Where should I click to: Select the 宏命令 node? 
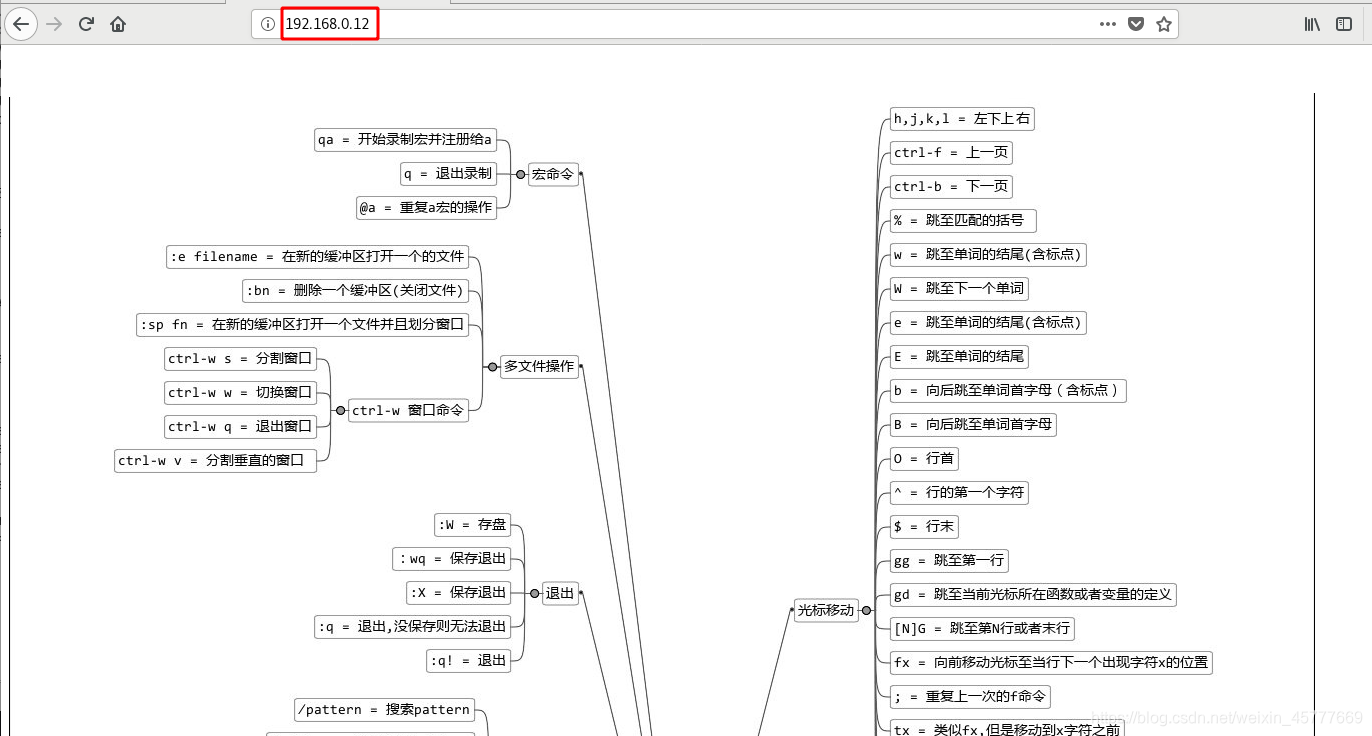click(553, 174)
